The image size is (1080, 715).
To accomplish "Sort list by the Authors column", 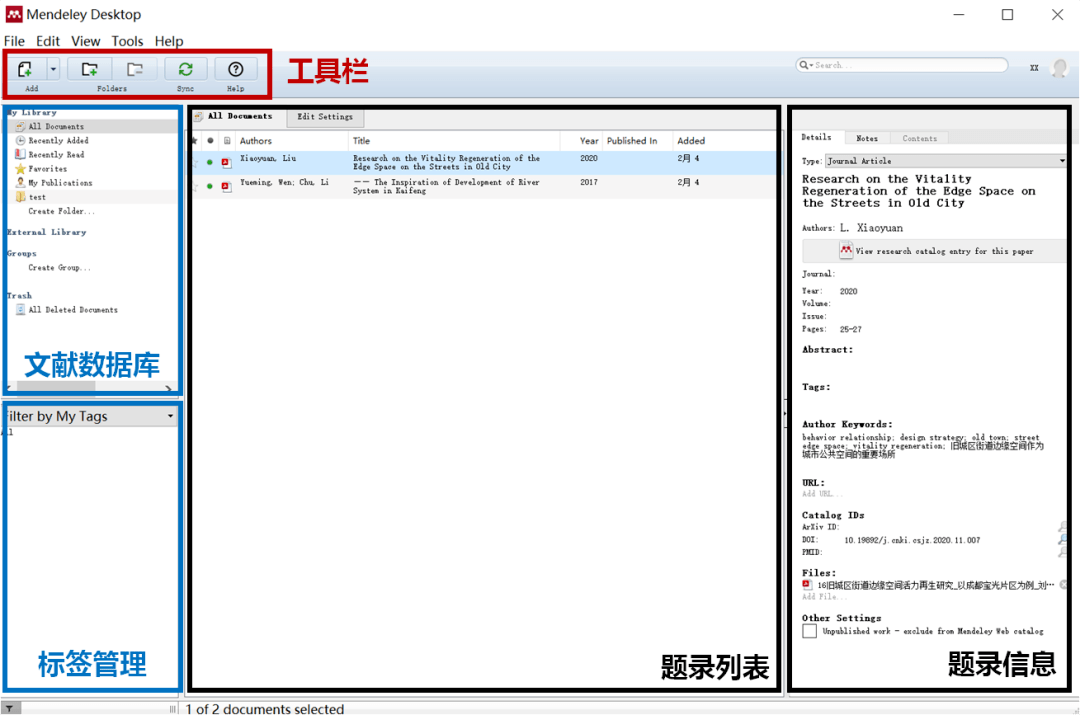I will tap(256, 141).
